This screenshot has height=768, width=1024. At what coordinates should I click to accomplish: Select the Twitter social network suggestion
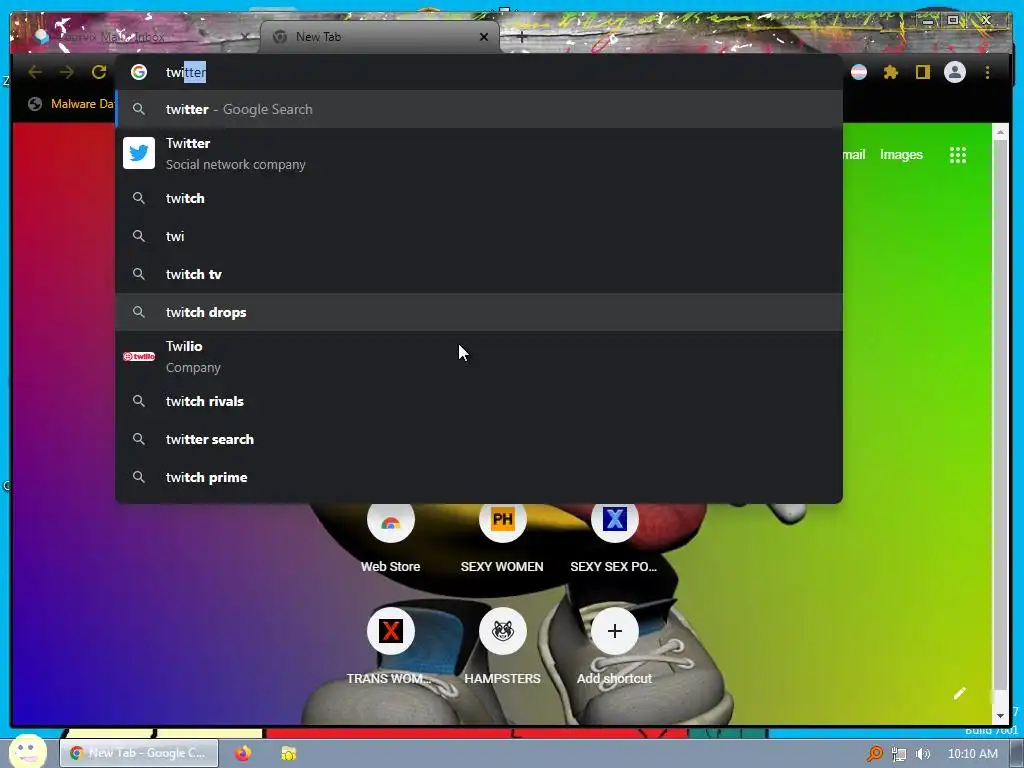(479, 153)
